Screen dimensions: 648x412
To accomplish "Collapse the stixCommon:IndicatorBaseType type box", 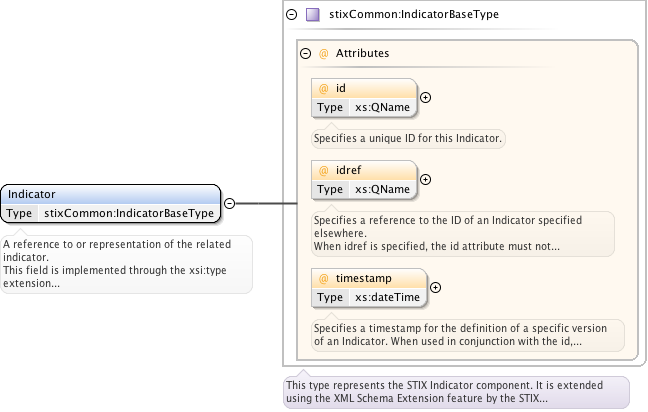I will coord(291,15).
